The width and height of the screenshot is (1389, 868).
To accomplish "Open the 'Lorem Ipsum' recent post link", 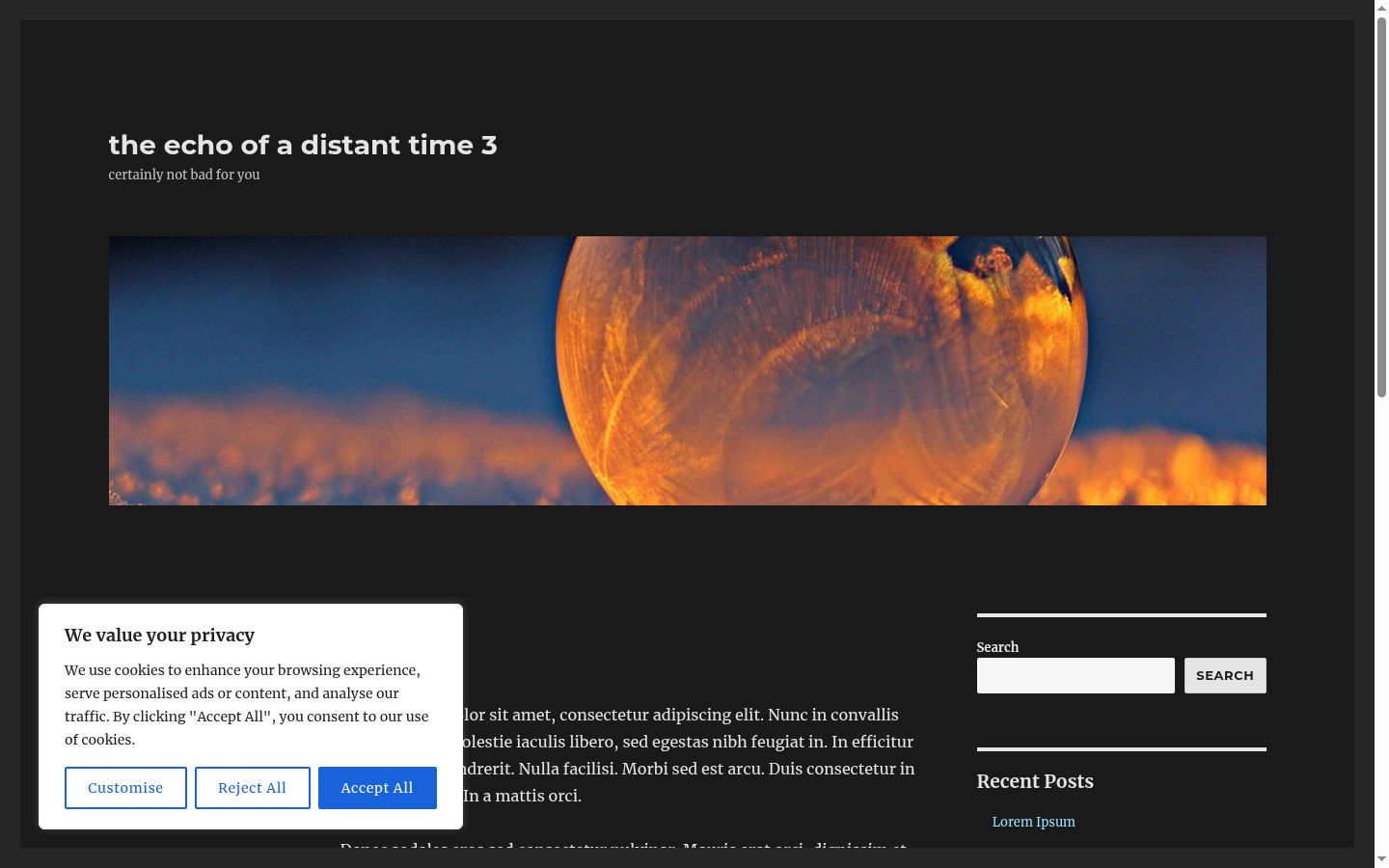I will 1033,822.
